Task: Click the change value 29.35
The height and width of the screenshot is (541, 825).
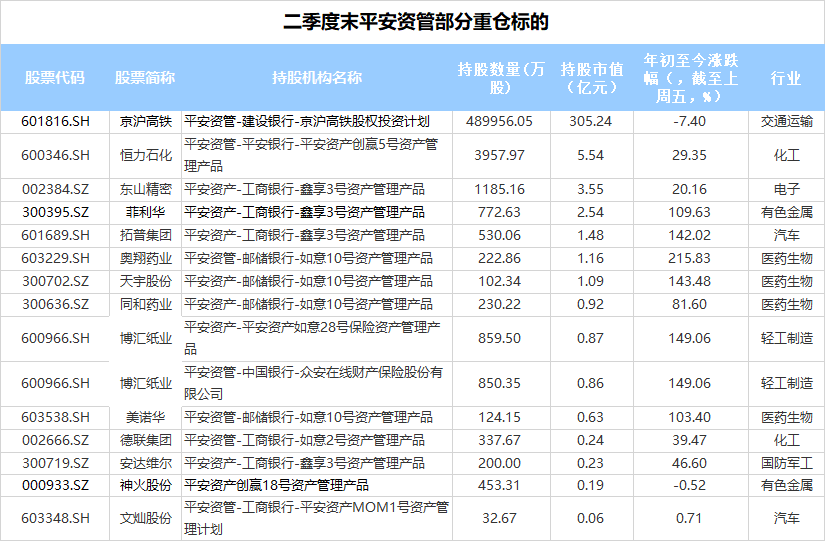Action: 689,155
